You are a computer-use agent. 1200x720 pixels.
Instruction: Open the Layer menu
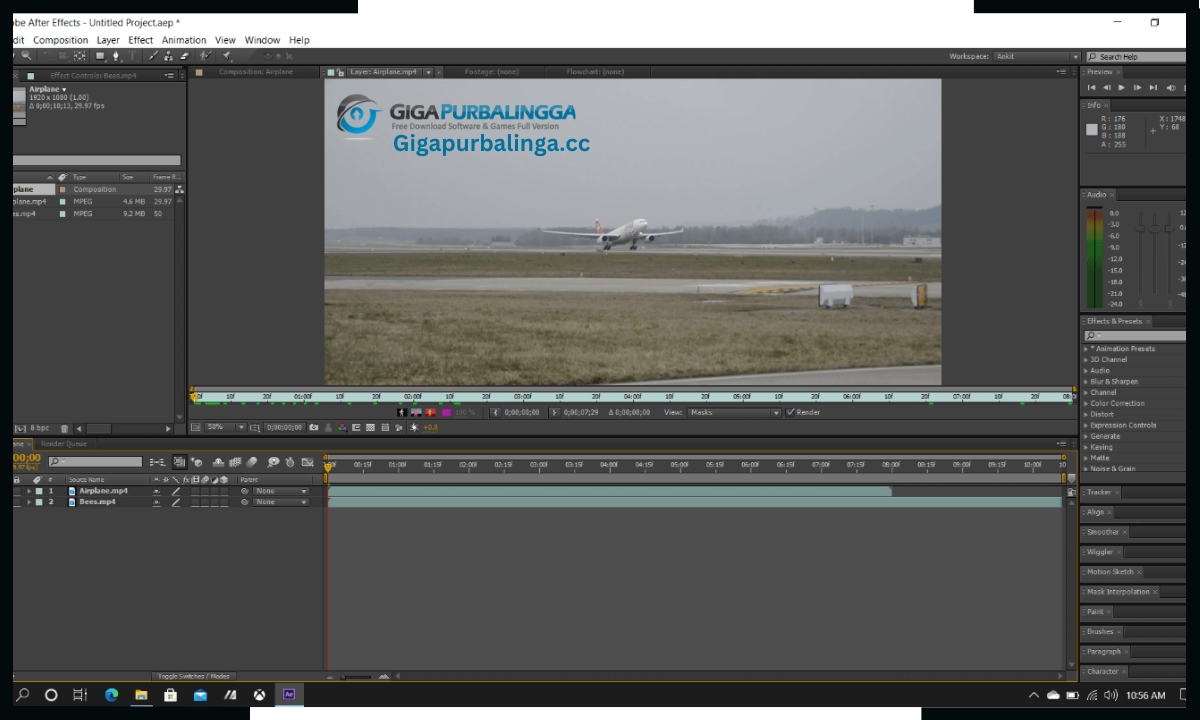click(x=108, y=40)
